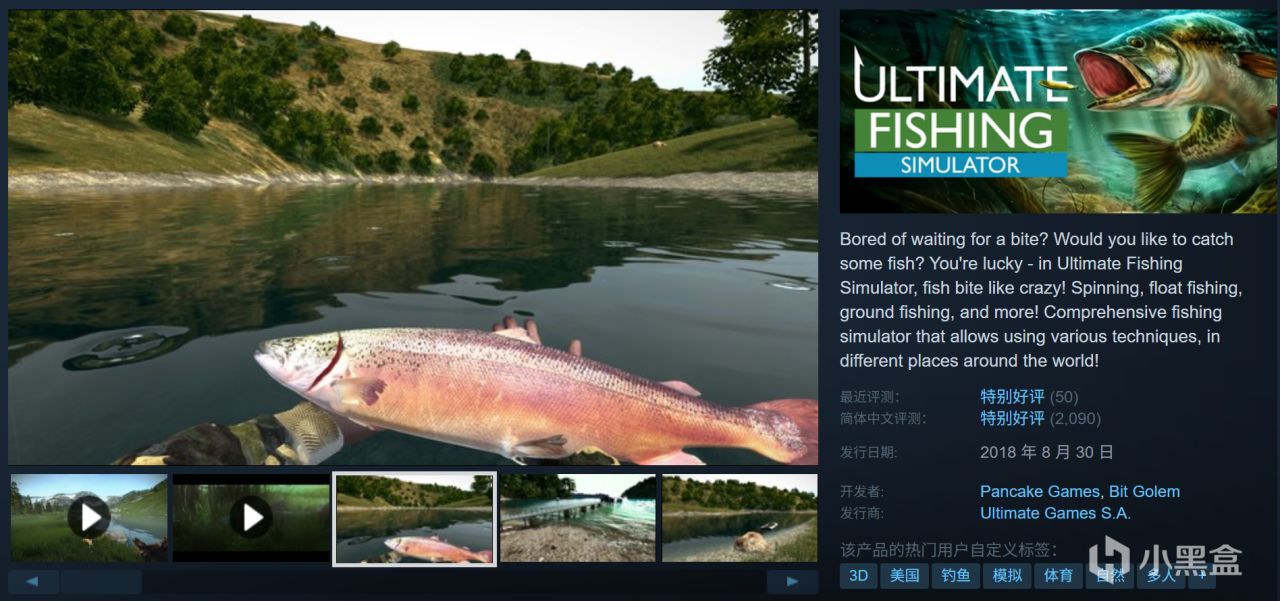The image size is (1280, 601).
Task: Click the left scroll arrow under thumbnails
Action: click(x=33, y=582)
